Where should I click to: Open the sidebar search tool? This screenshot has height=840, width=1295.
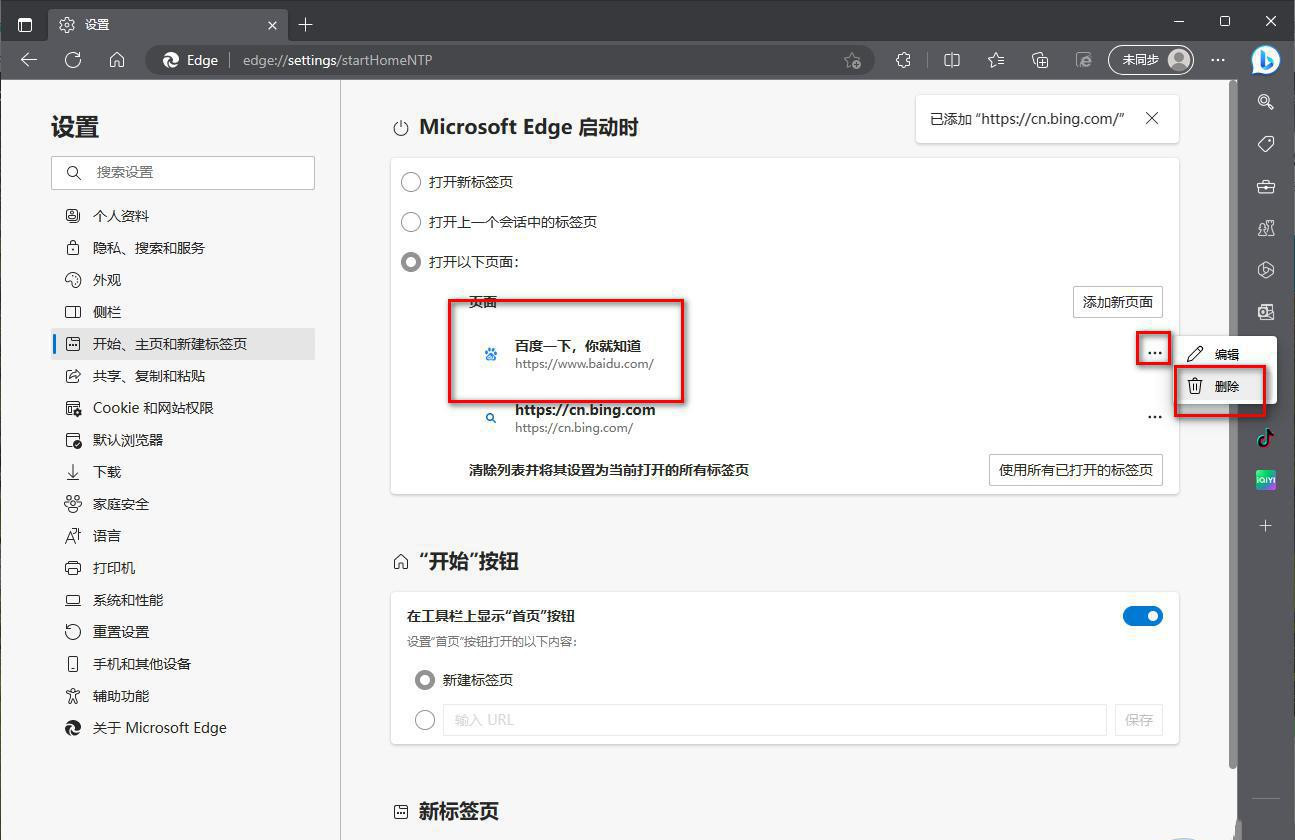(1265, 102)
